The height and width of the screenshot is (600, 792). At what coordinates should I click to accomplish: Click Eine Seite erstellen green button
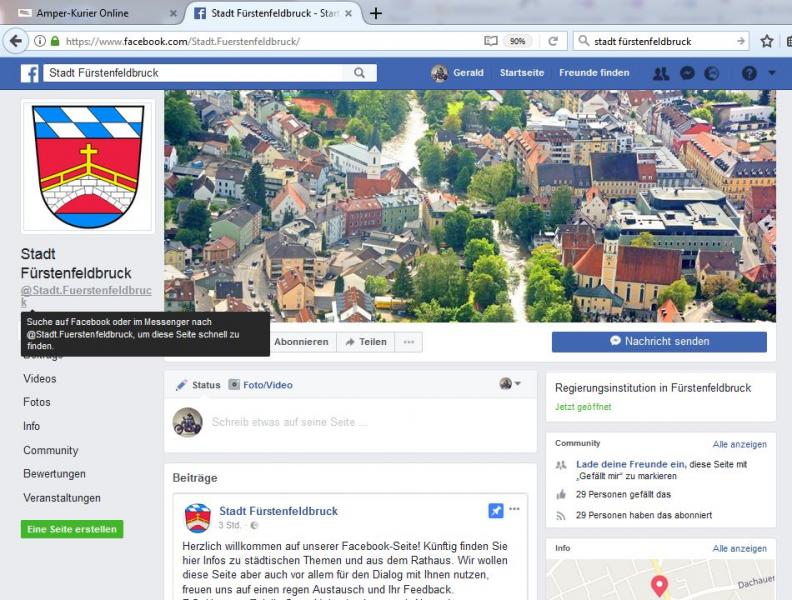pyautogui.click(x=72, y=529)
